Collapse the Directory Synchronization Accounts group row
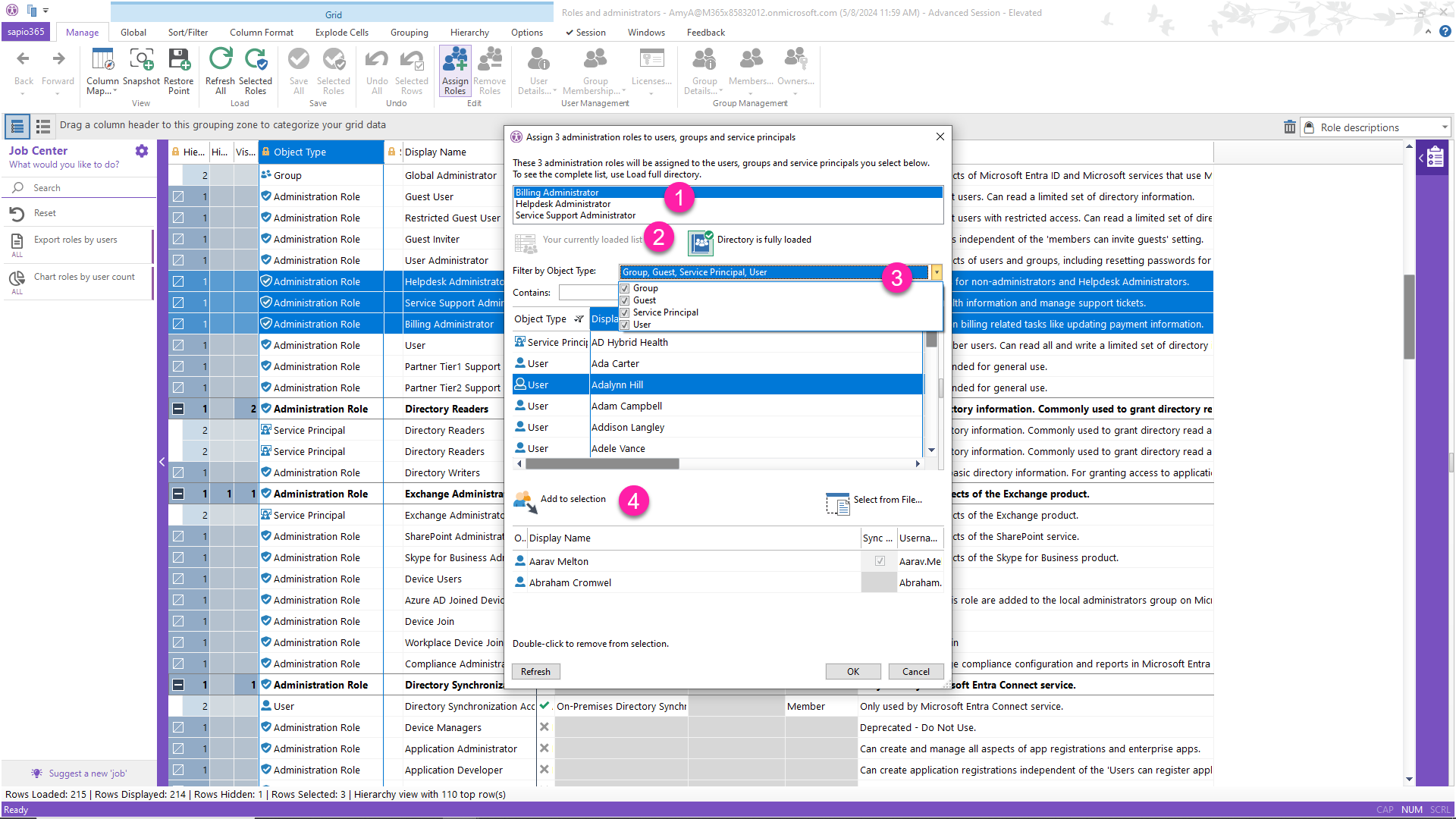 click(178, 685)
